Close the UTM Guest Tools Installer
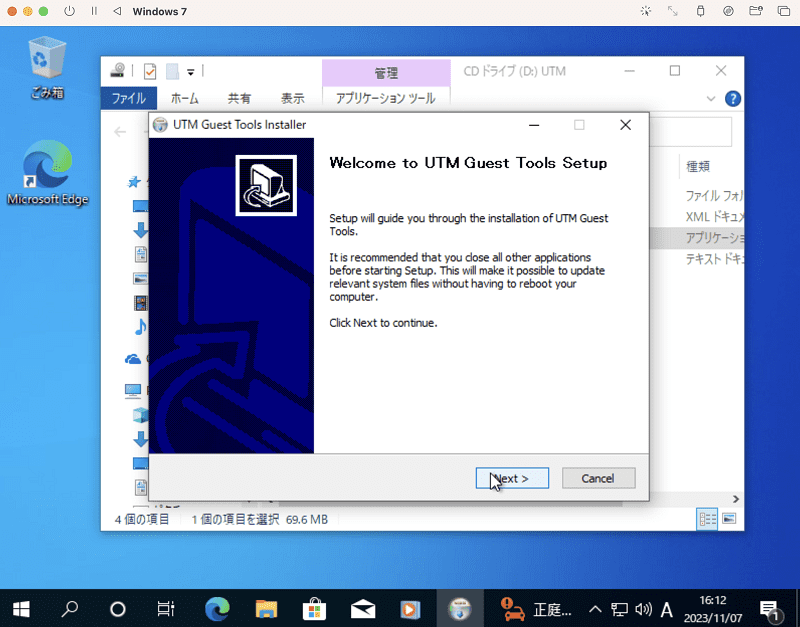The width and height of the screenshot is (800, 627). click(x=626, y=125)
